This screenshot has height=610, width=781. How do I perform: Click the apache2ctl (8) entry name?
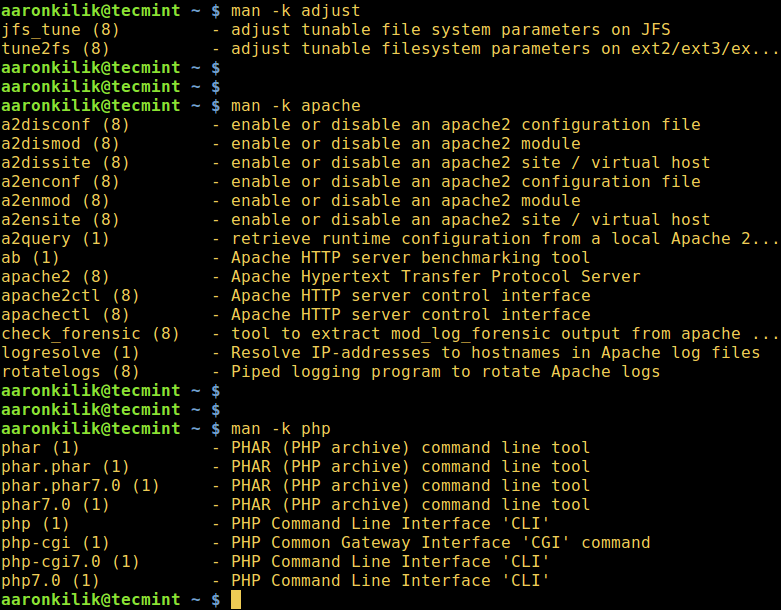pyautogui.click(x=70, y=295)
